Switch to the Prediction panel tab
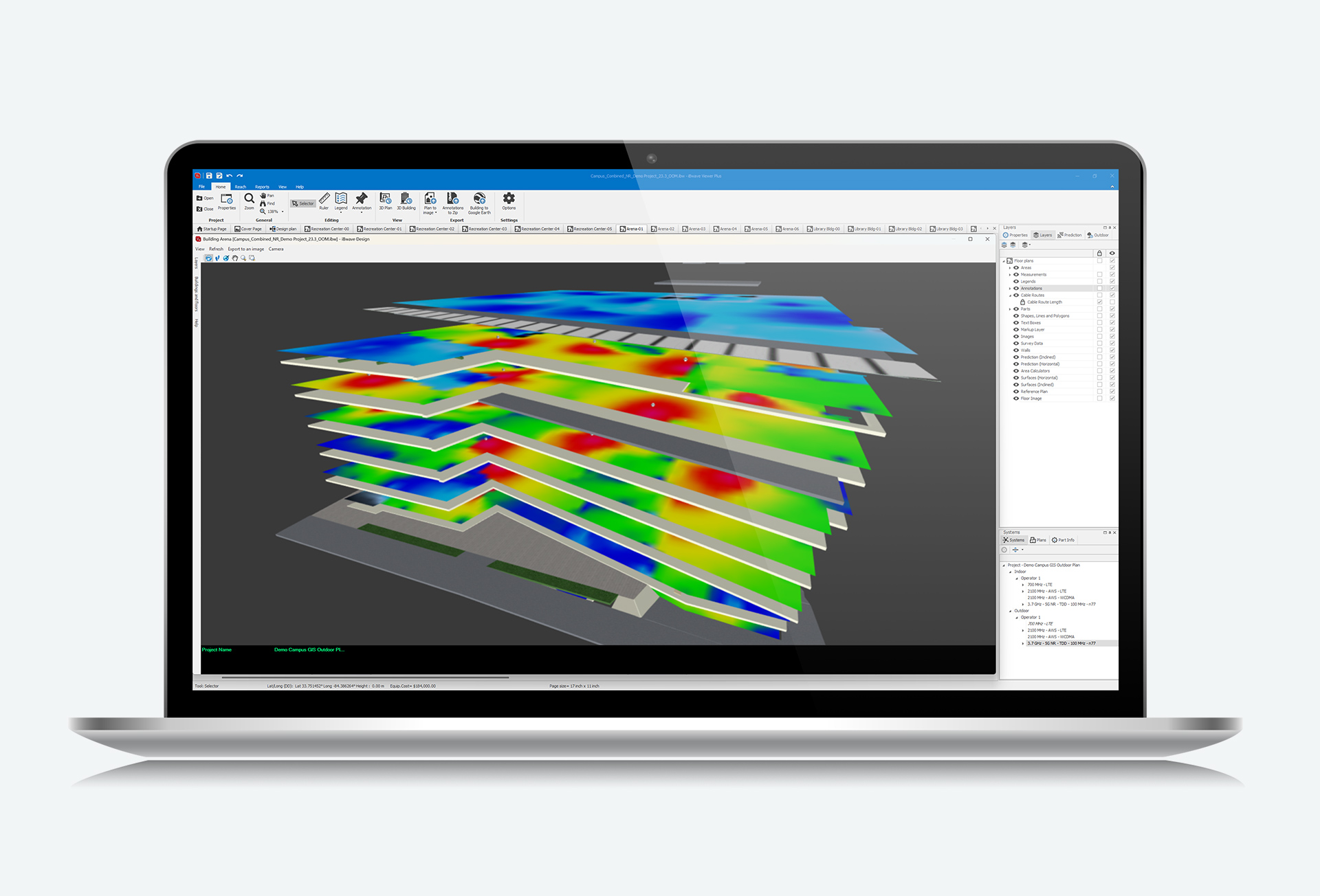This screenshot has height=896, width=1320. 1070,235
